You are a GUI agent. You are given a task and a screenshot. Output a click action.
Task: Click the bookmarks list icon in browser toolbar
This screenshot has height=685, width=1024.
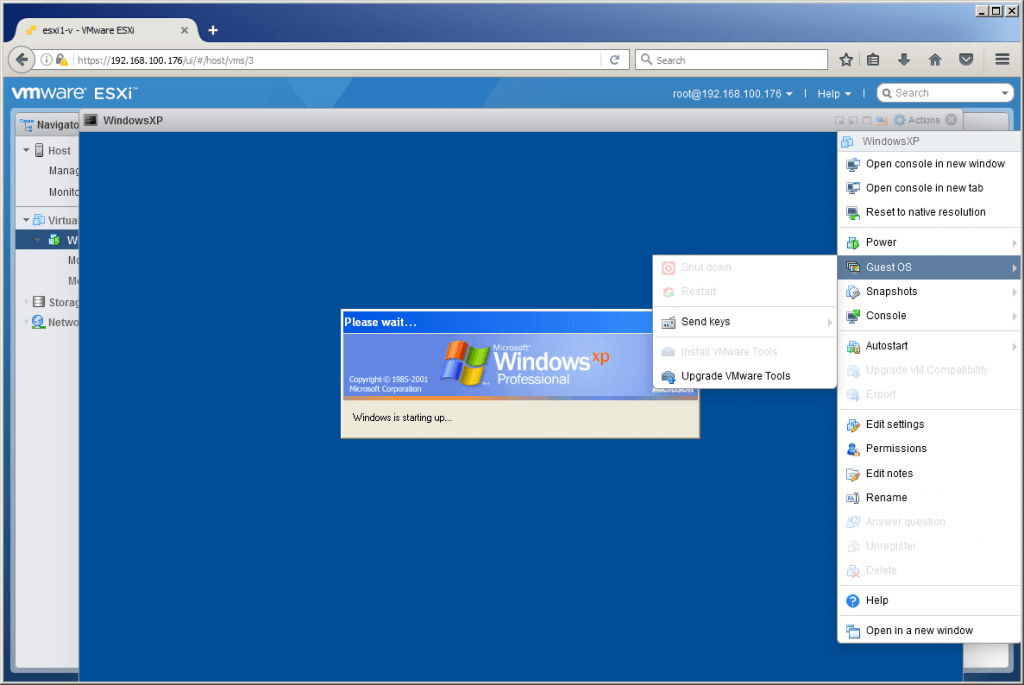tap(873, 60)
